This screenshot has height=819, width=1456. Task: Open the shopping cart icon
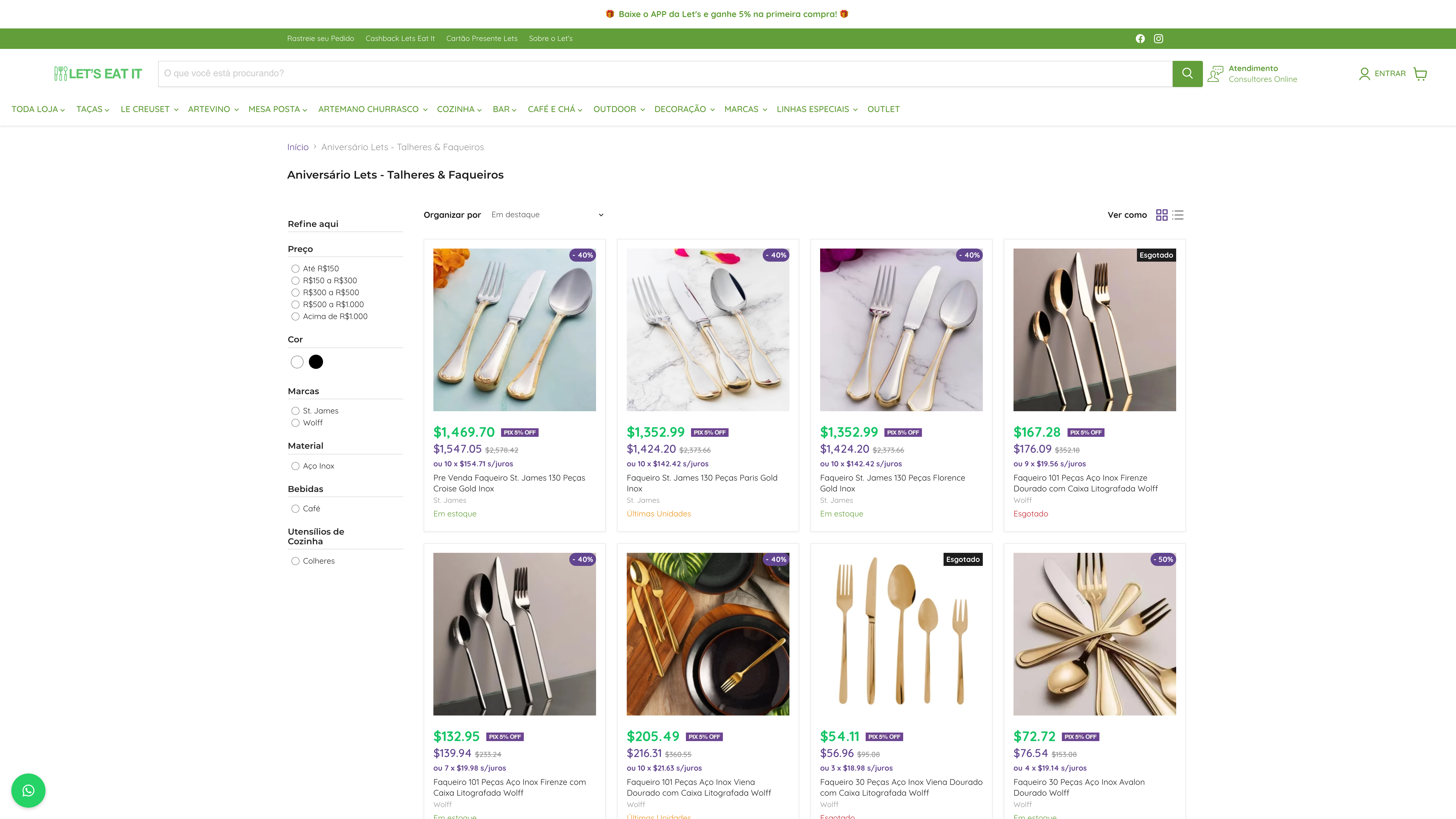[1420, 73]
